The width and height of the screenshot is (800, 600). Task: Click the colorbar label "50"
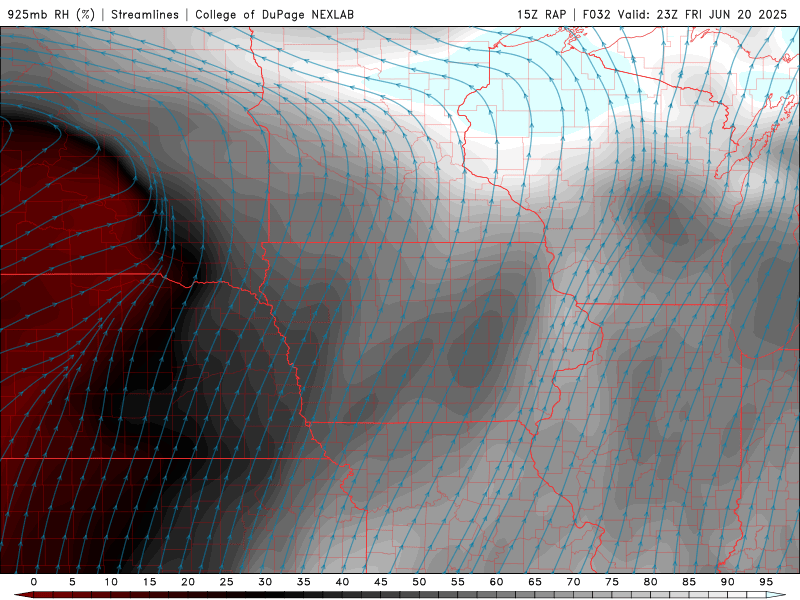419,582
